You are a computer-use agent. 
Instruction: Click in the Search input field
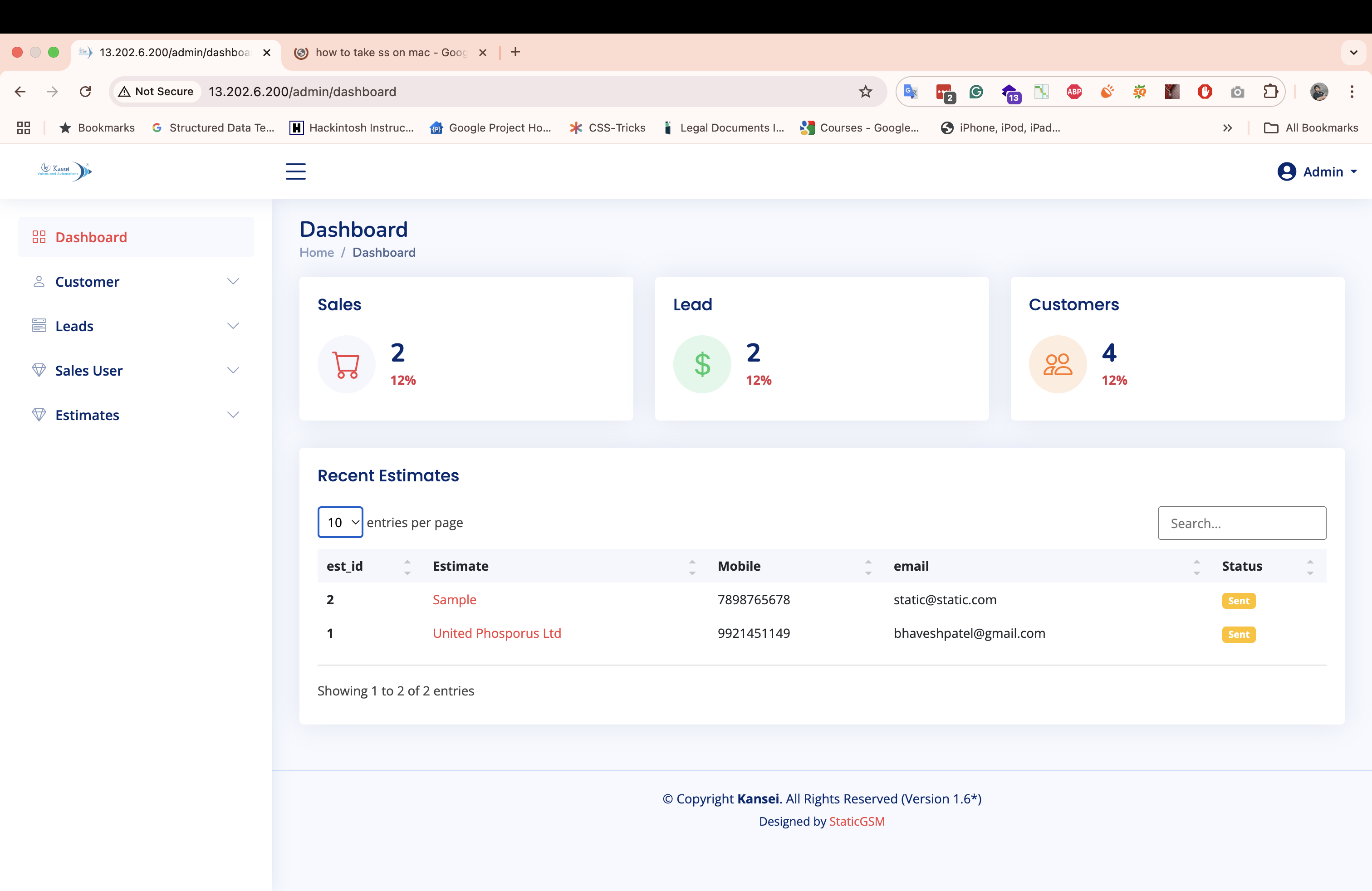(x=1242, y=524)
